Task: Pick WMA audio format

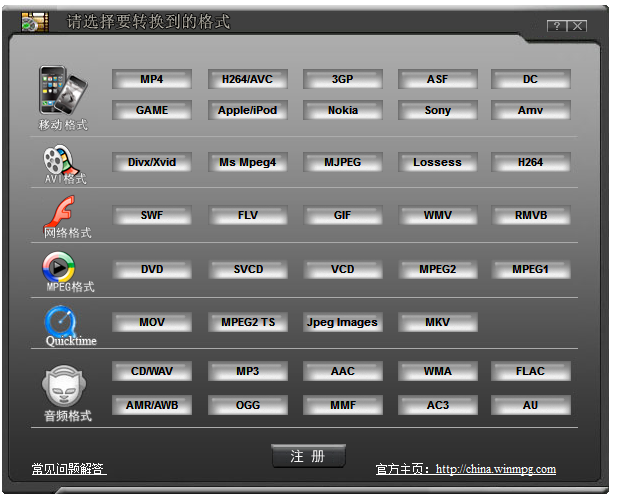Action: click(x=437, y=371)
